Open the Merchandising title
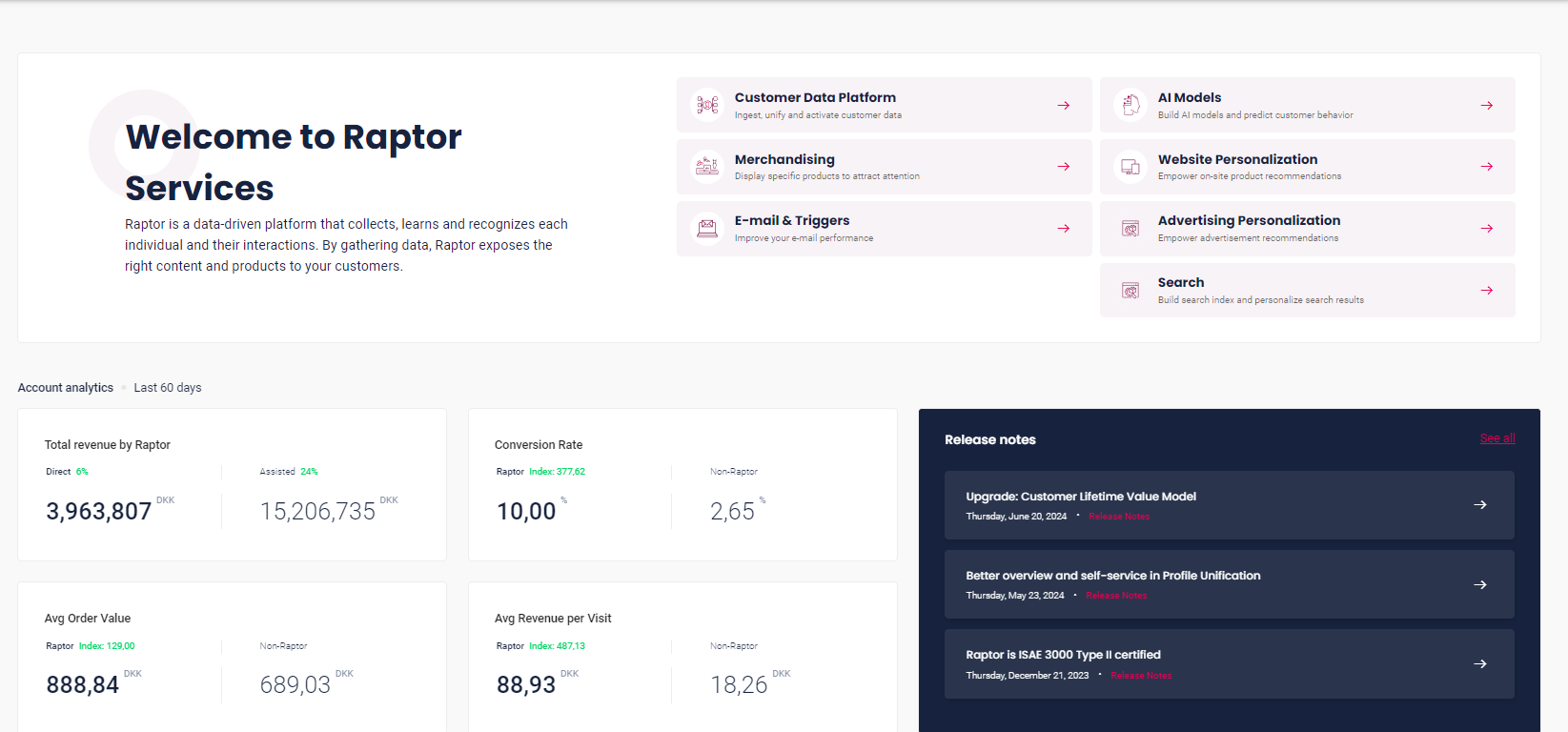Viewport: 1568px width, 732px height. (x=784, y=159)
